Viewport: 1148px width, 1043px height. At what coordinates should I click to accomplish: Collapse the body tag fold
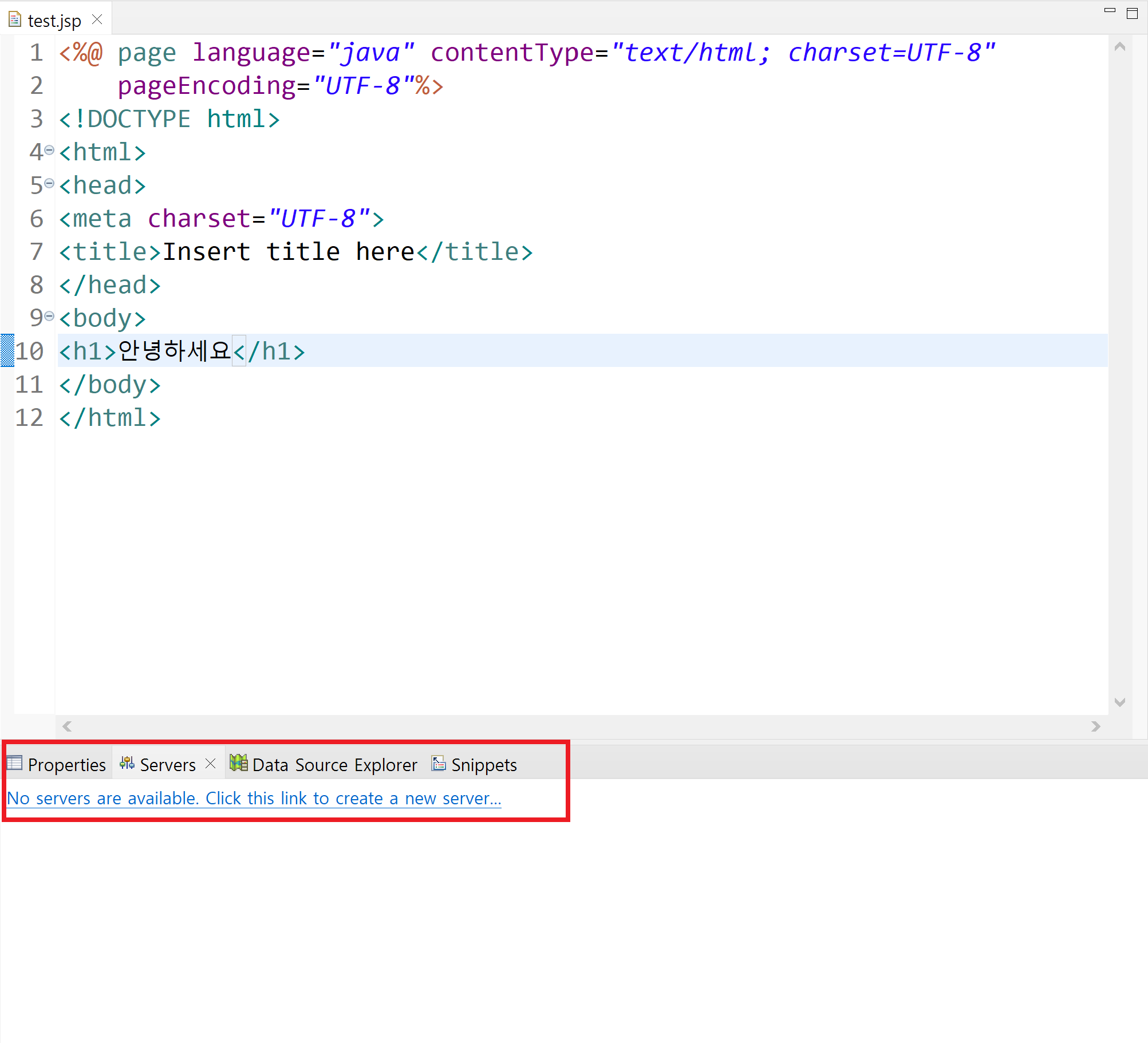pos(49,316)
